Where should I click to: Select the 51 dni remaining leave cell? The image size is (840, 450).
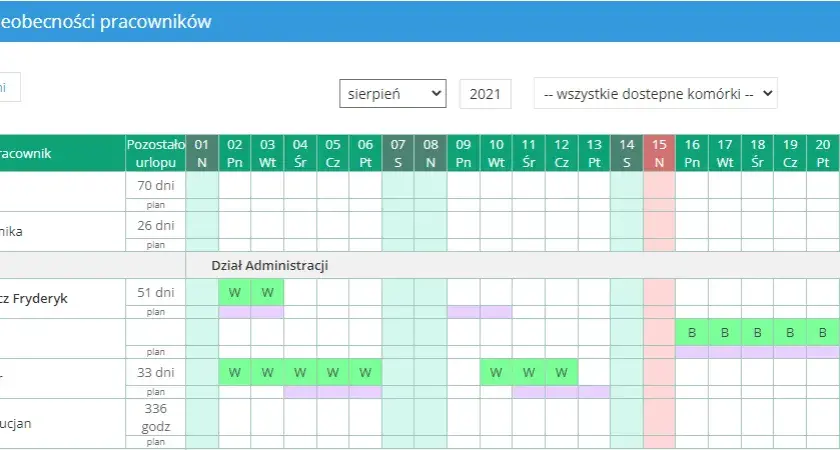point(156,292)
